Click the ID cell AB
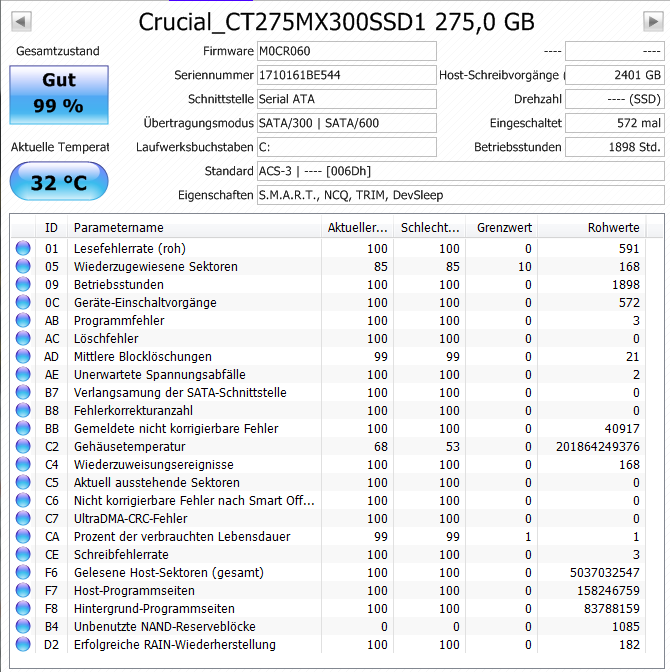 pyautogui.click(x=51, y=321)
